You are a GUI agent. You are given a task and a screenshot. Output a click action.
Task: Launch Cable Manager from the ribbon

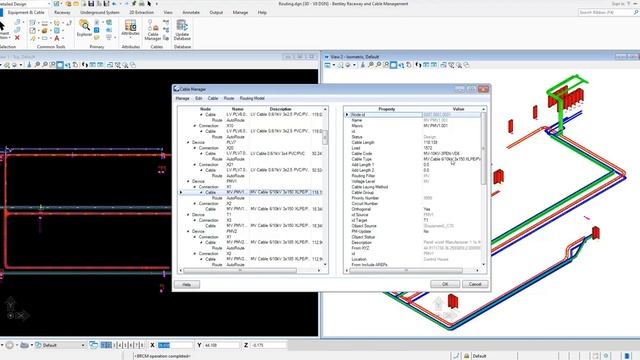tap(153, 30)
